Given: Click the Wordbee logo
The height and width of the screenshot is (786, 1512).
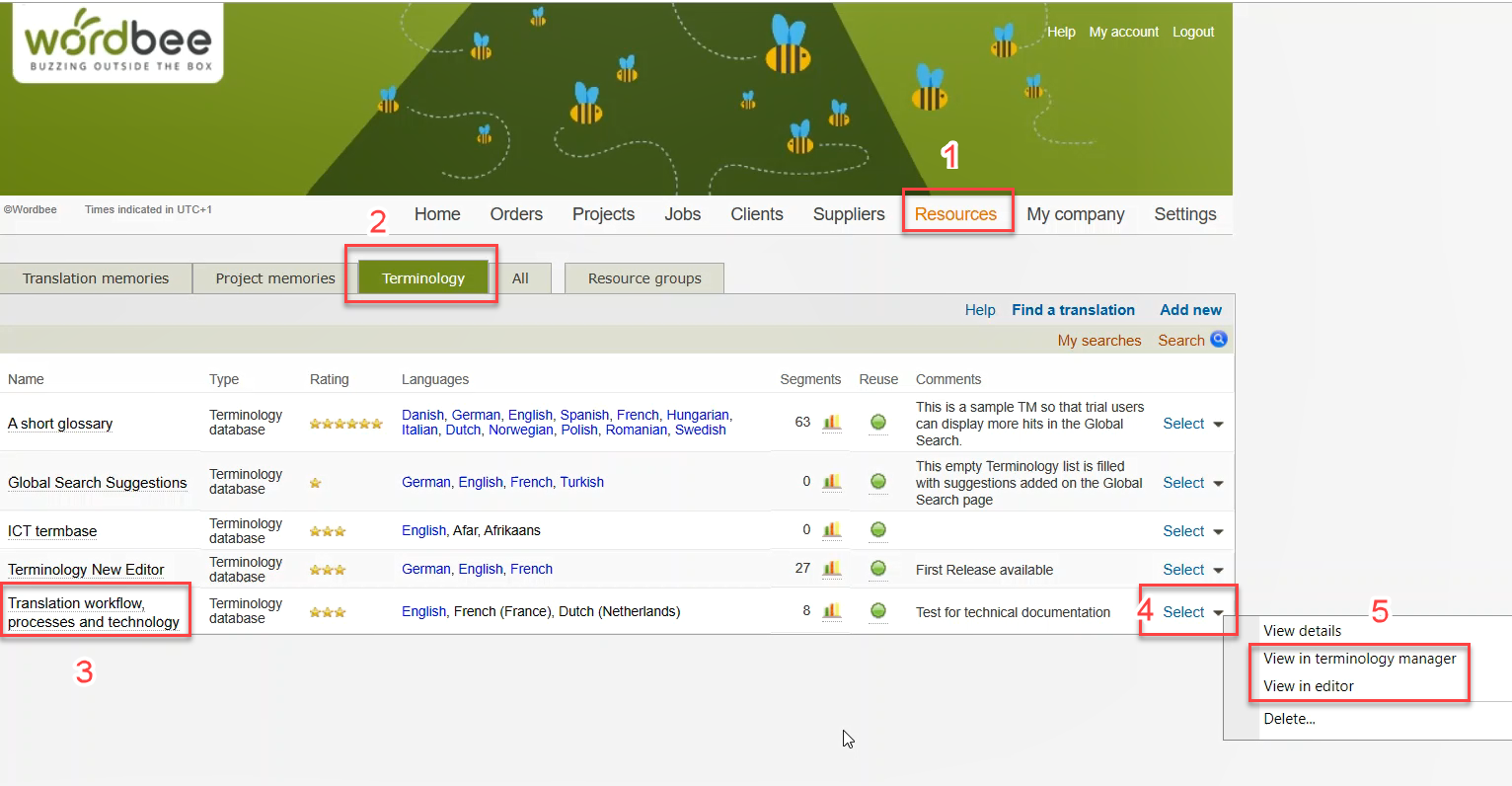Looking at the screenshot, I should pos(117,43).
